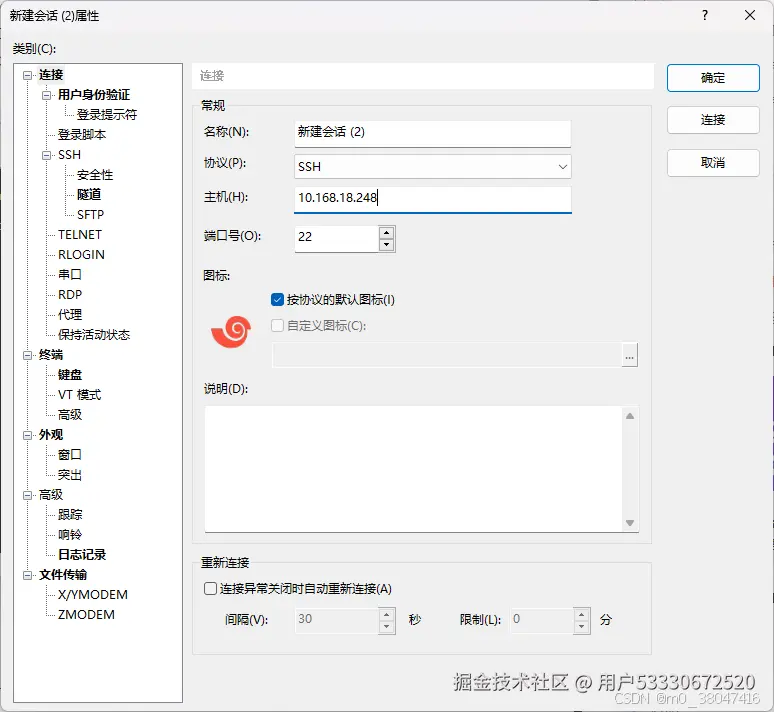
Task: Select 登录提示符 tree item
Action: (107, 115)
